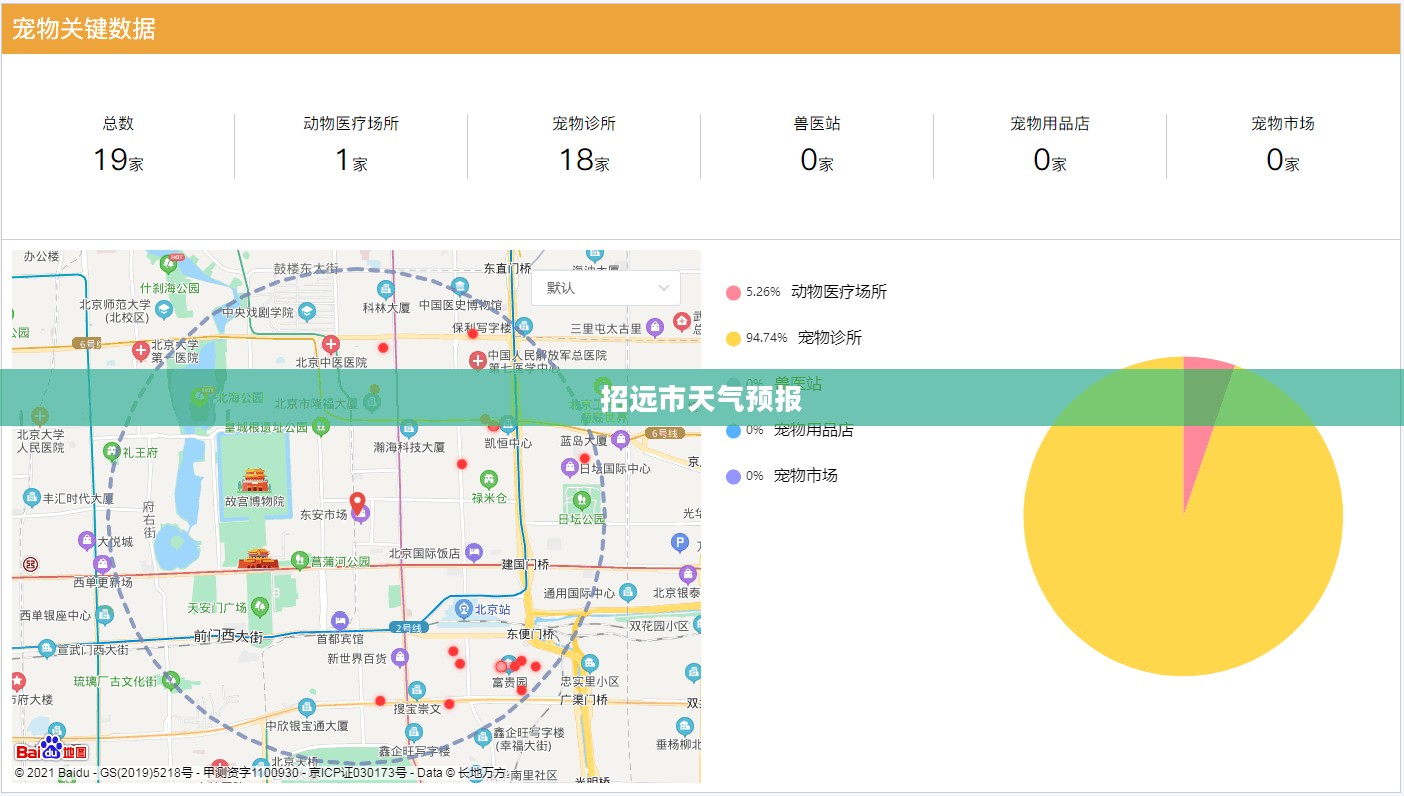
Task: Select the 中欣银宝通大厦 building icon
Action: [305, 707]
